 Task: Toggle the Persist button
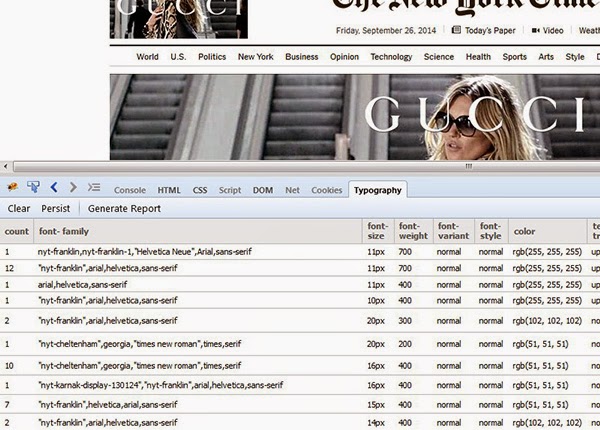tap(55, 208)
